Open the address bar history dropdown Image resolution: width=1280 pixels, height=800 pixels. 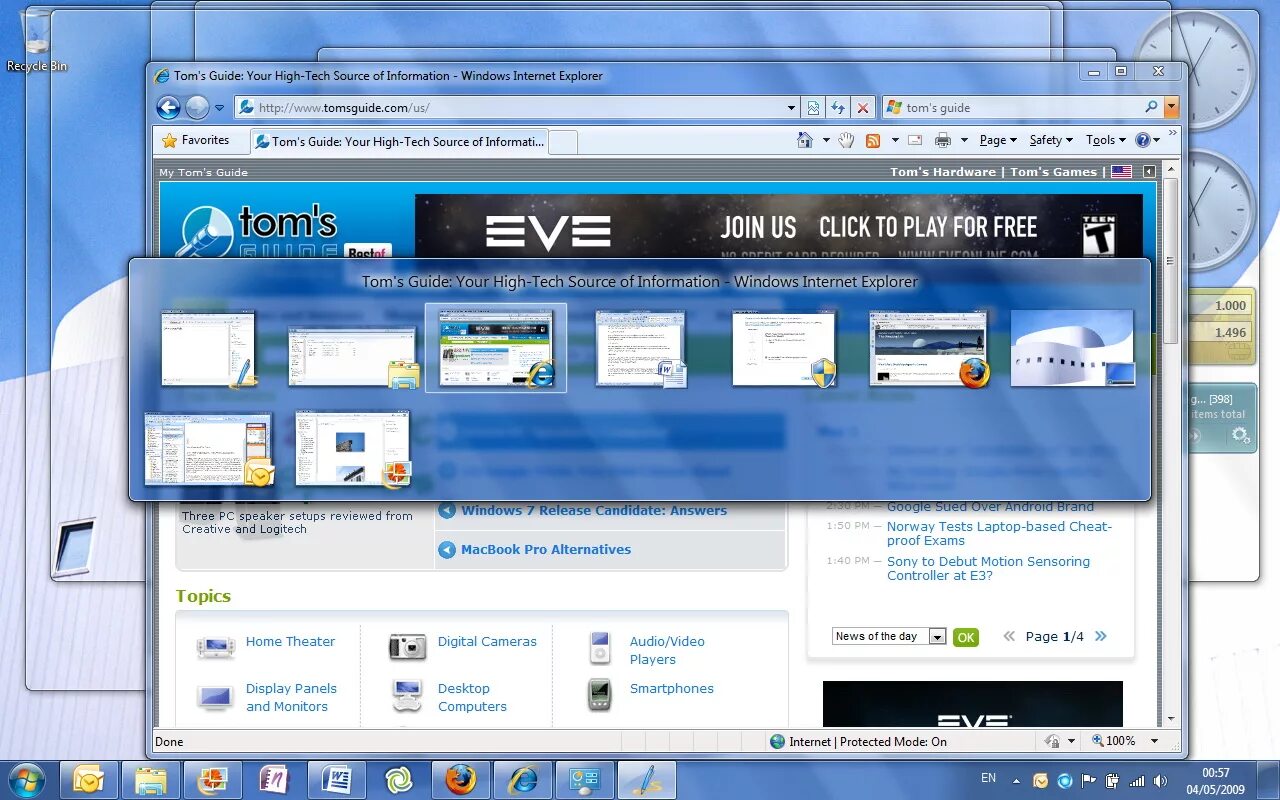790,107
